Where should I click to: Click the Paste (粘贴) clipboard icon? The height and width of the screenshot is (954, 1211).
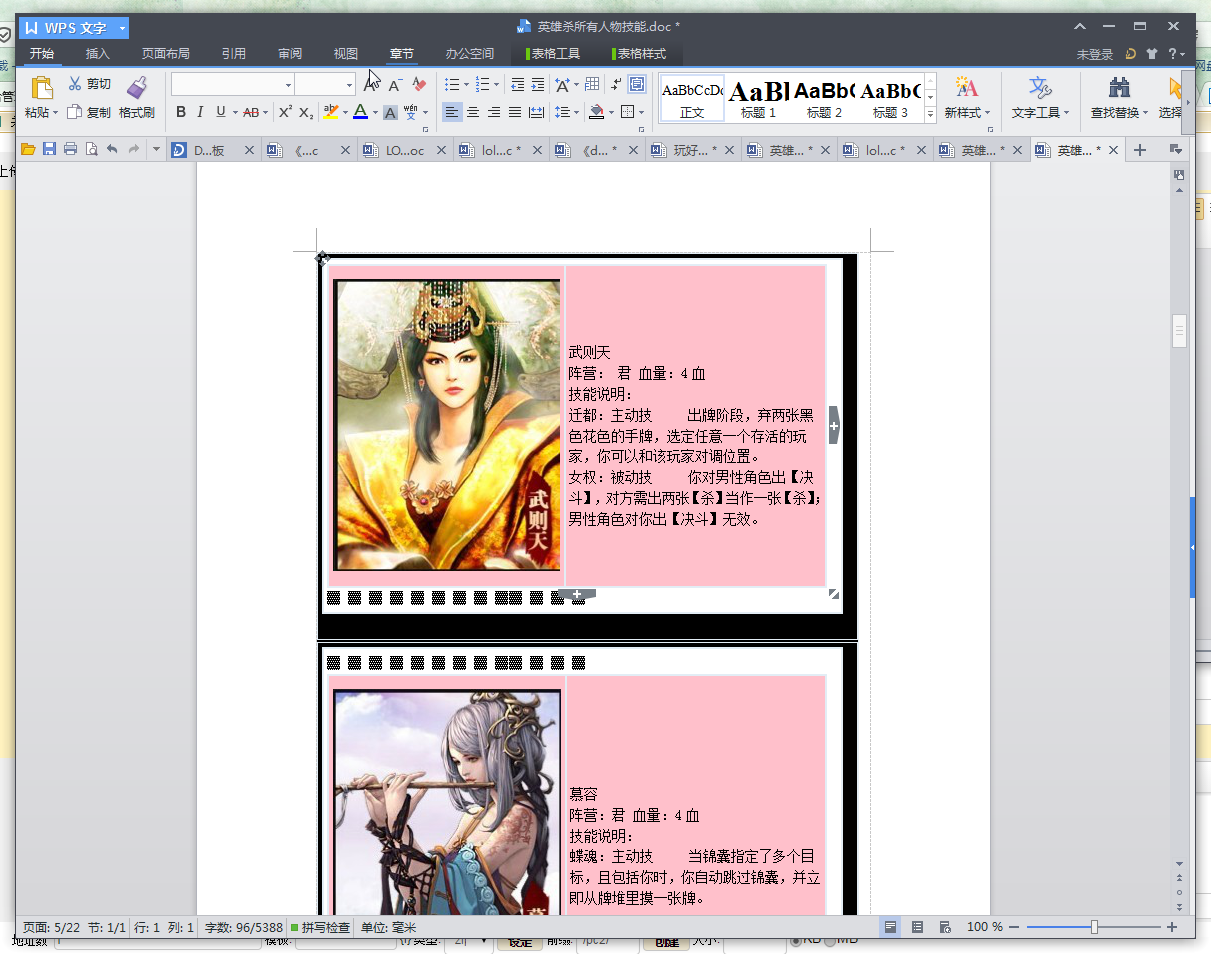point(41,88)
